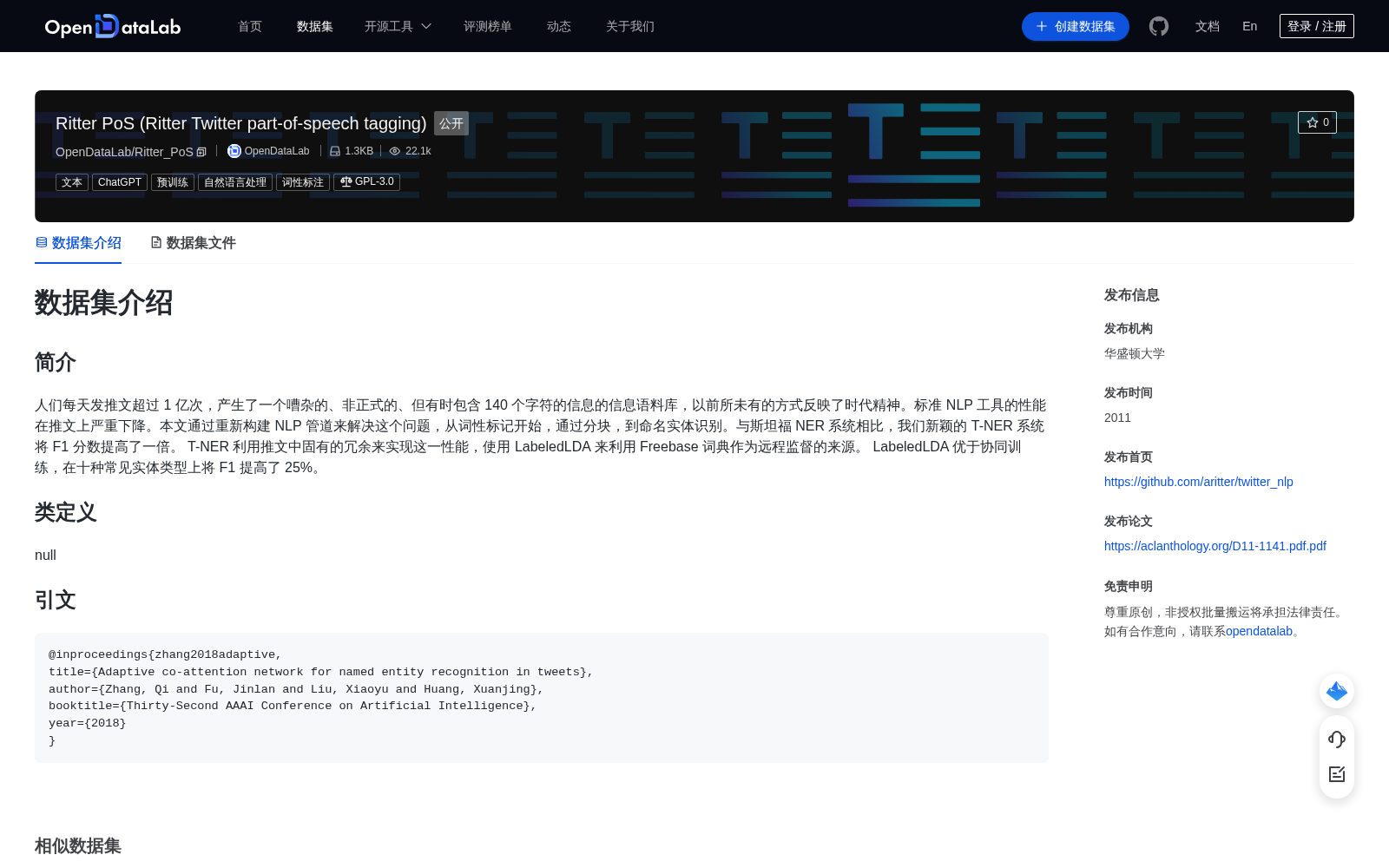Click the blue bird floating icon

pos(1337,691)
